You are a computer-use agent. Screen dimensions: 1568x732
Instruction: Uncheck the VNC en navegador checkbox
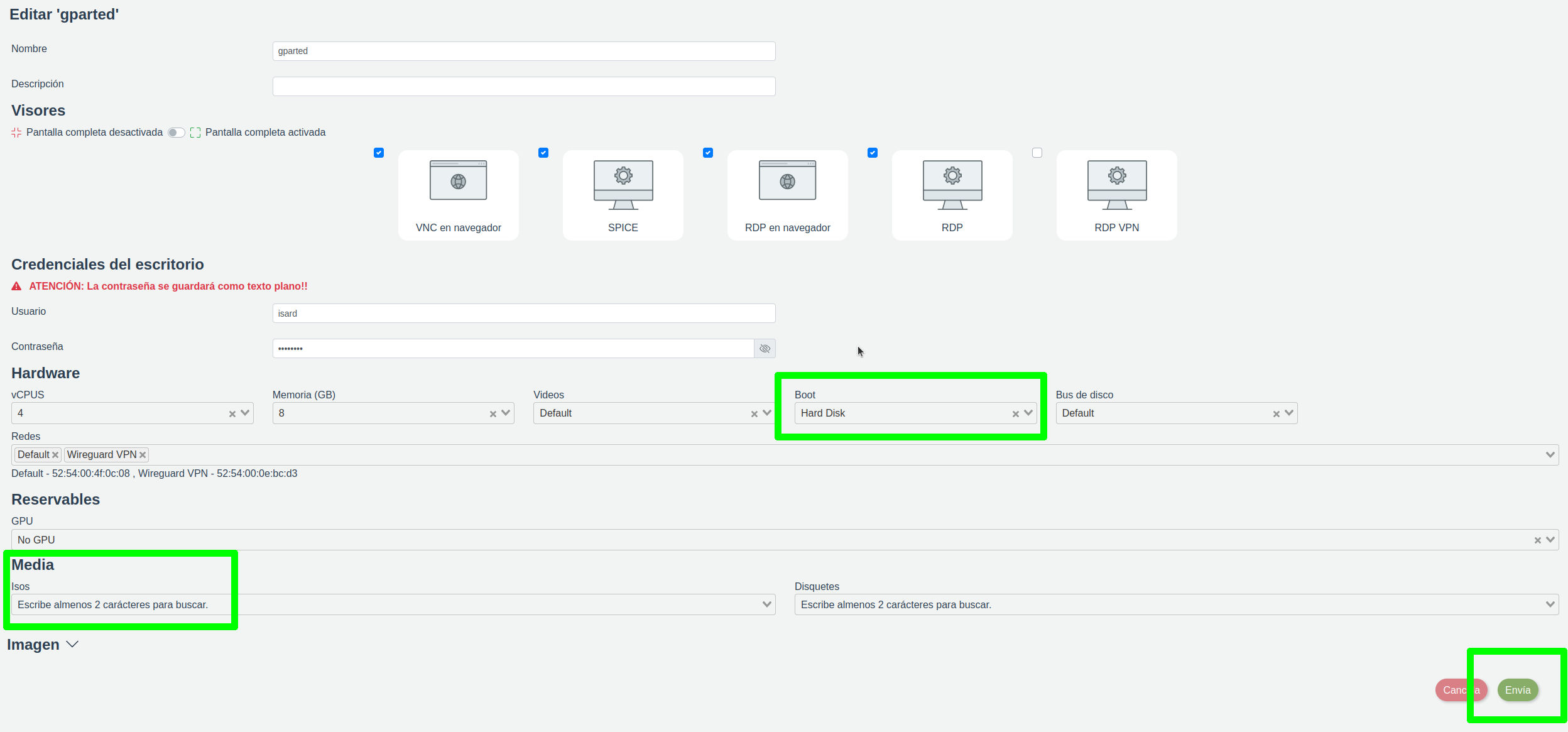pyautogui.click(x=379, y=153)
